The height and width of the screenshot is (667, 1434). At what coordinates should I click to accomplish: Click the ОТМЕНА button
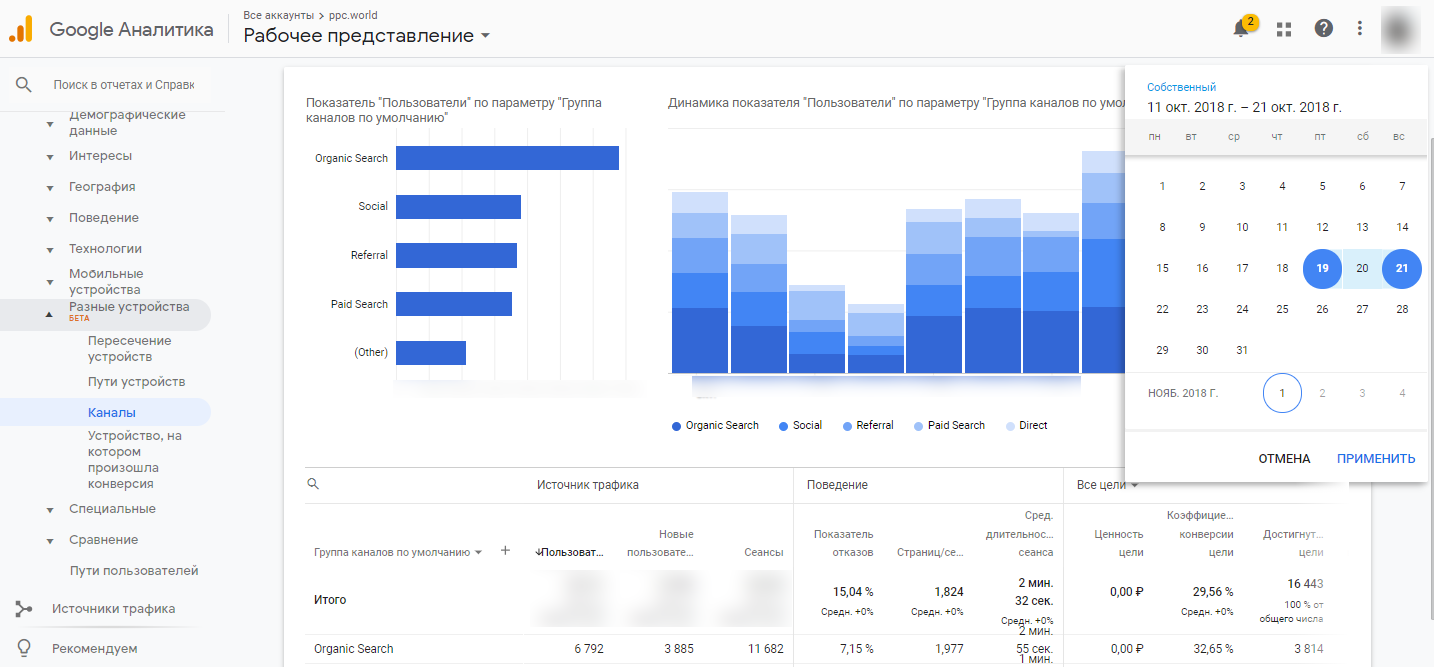pyautogui.click(x=1284, y=459)
